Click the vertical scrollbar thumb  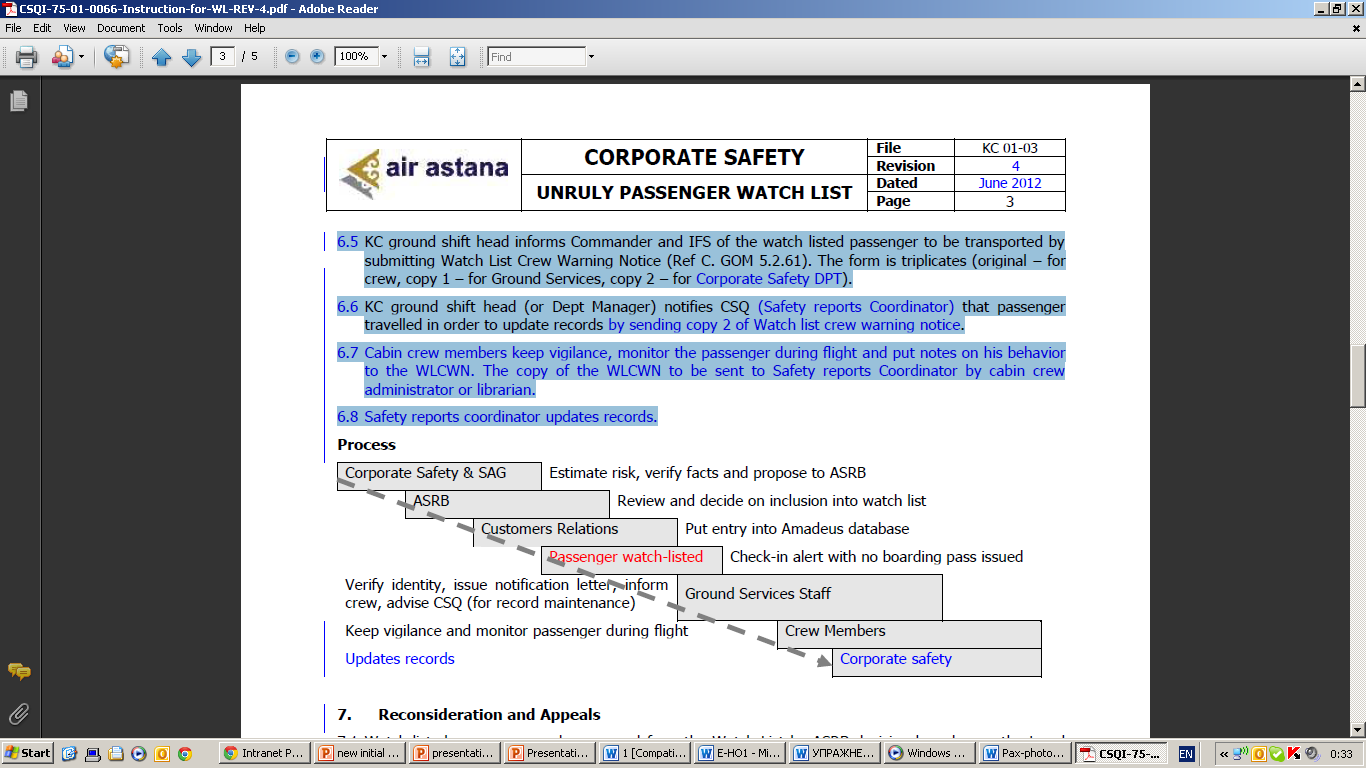coord(1358,375)
